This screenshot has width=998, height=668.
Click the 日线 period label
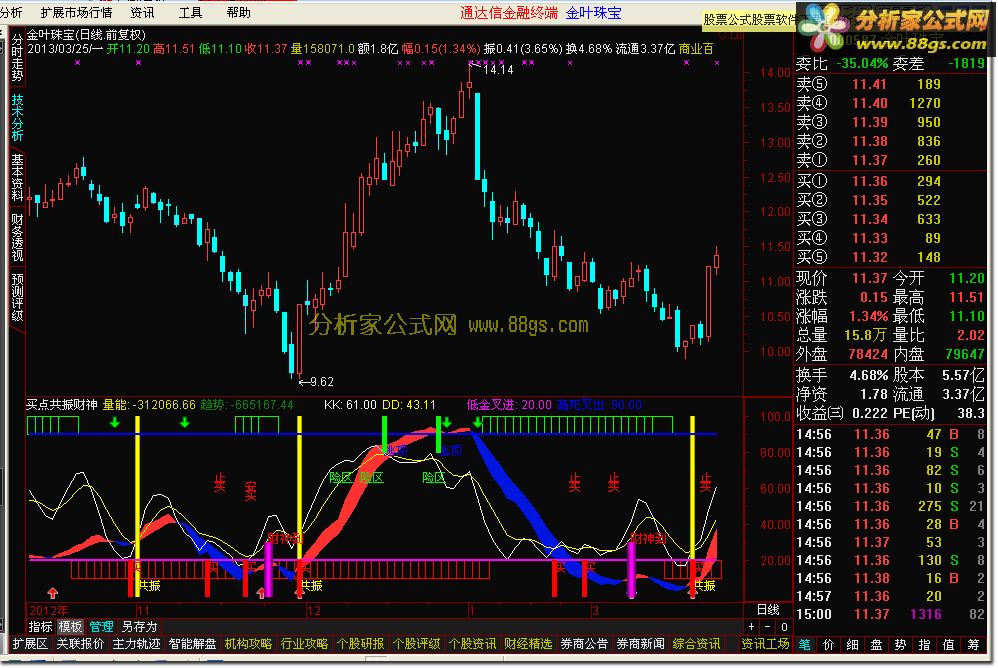tap(768, 609)
